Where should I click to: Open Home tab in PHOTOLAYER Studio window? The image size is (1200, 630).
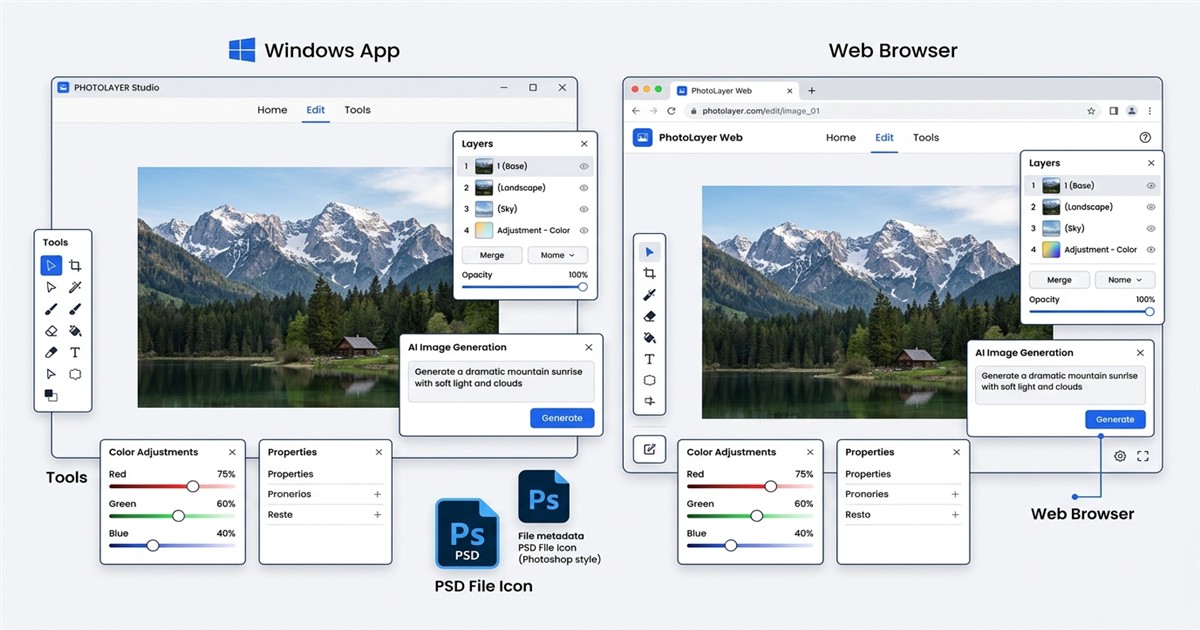pyautogui.click(x=272, y=110)
